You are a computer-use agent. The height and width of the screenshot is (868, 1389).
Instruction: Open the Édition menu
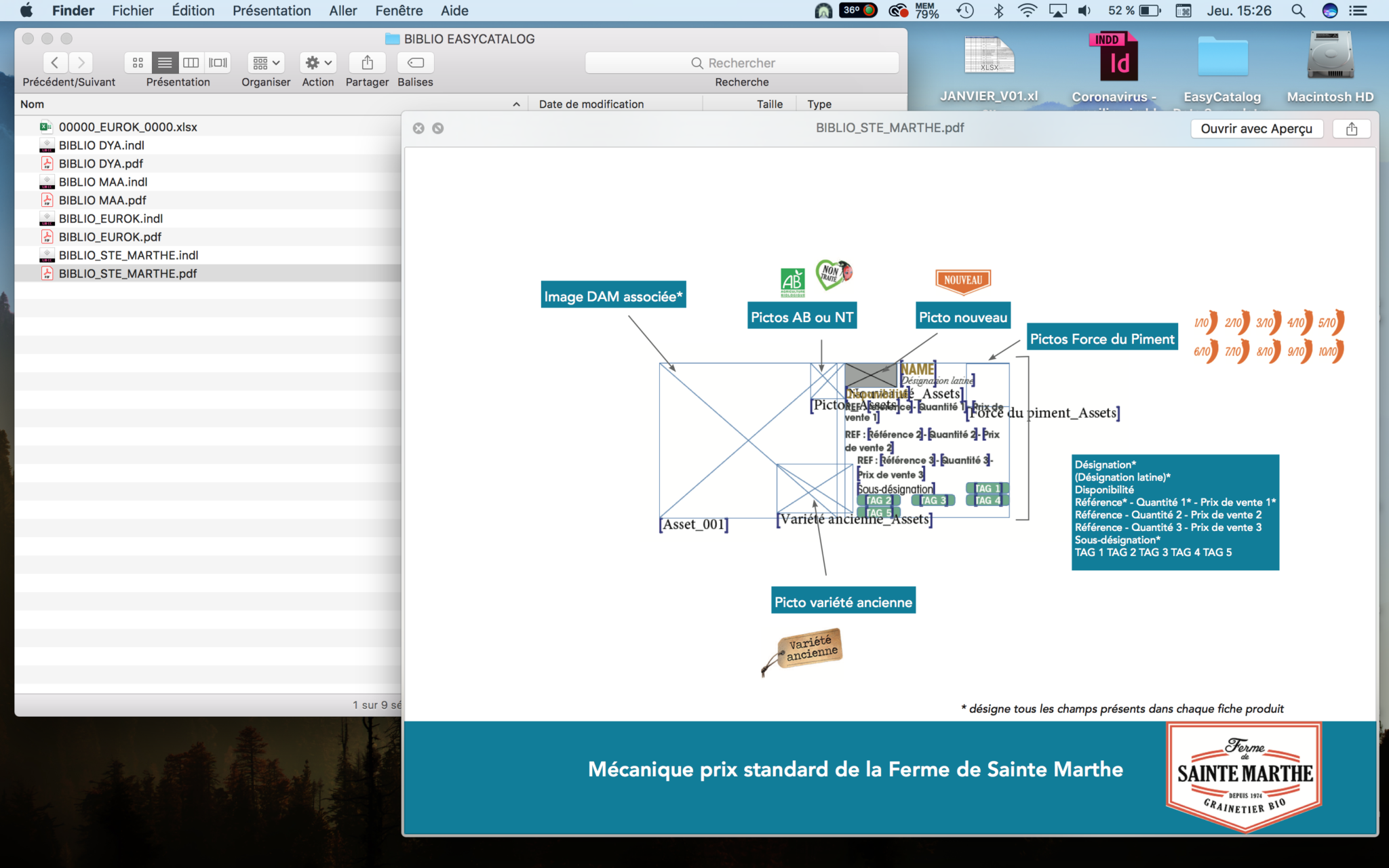coord(193,10)
